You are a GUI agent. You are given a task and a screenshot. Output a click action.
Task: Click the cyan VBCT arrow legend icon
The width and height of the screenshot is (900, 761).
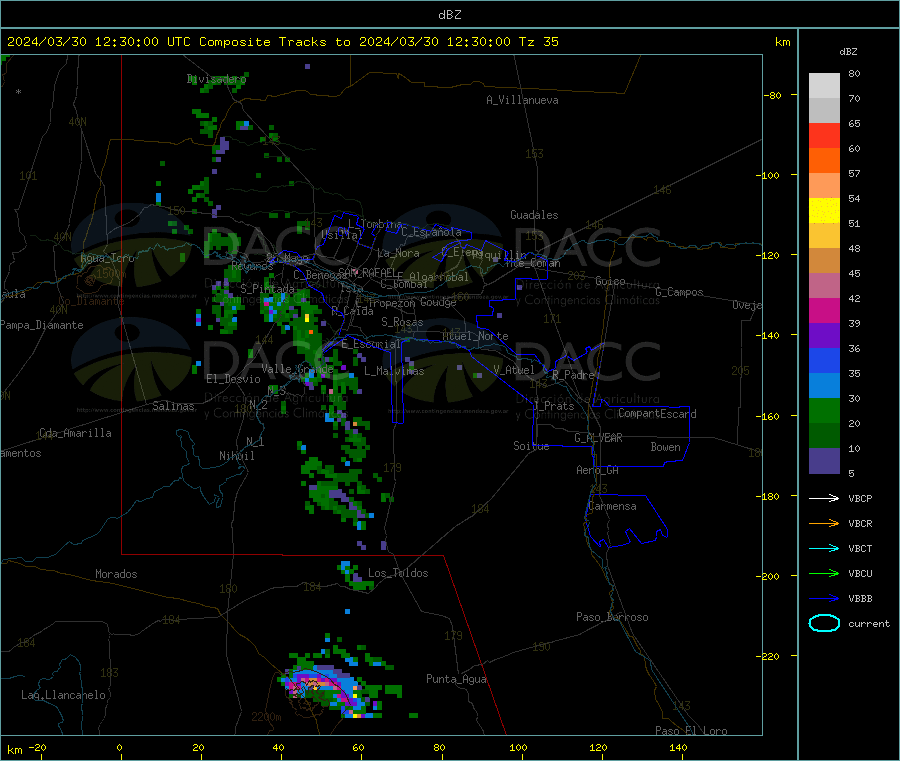click(x=824, y=549)
